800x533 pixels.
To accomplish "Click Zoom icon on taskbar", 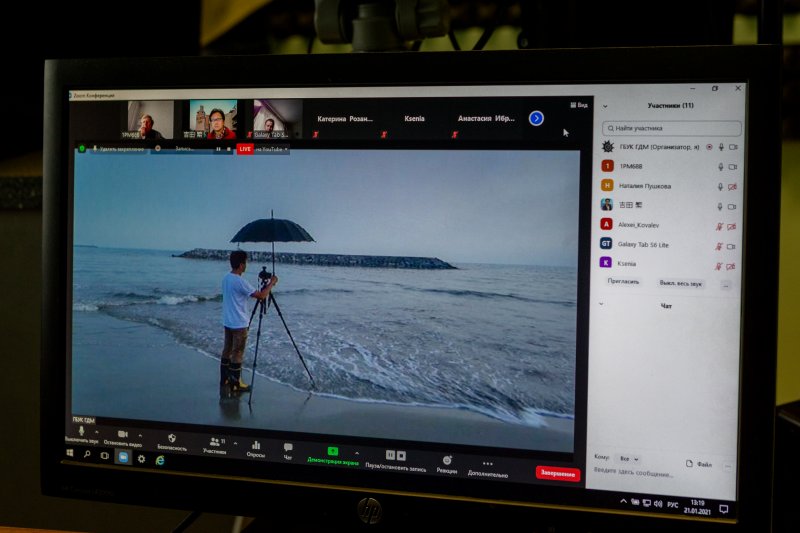I will (x=123, y=457).
